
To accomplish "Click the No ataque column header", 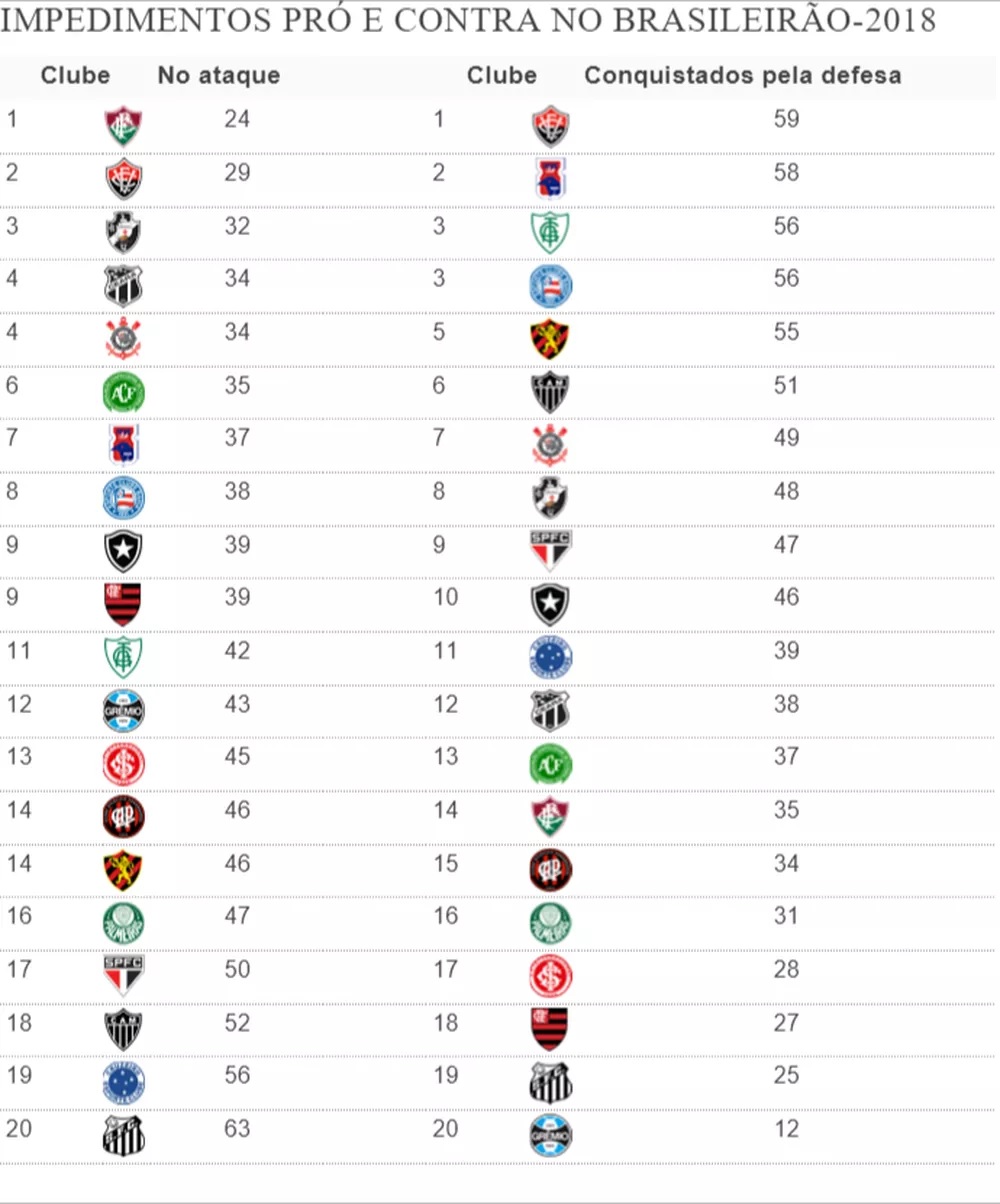I will pyautogui.click(x=219, y=76).
